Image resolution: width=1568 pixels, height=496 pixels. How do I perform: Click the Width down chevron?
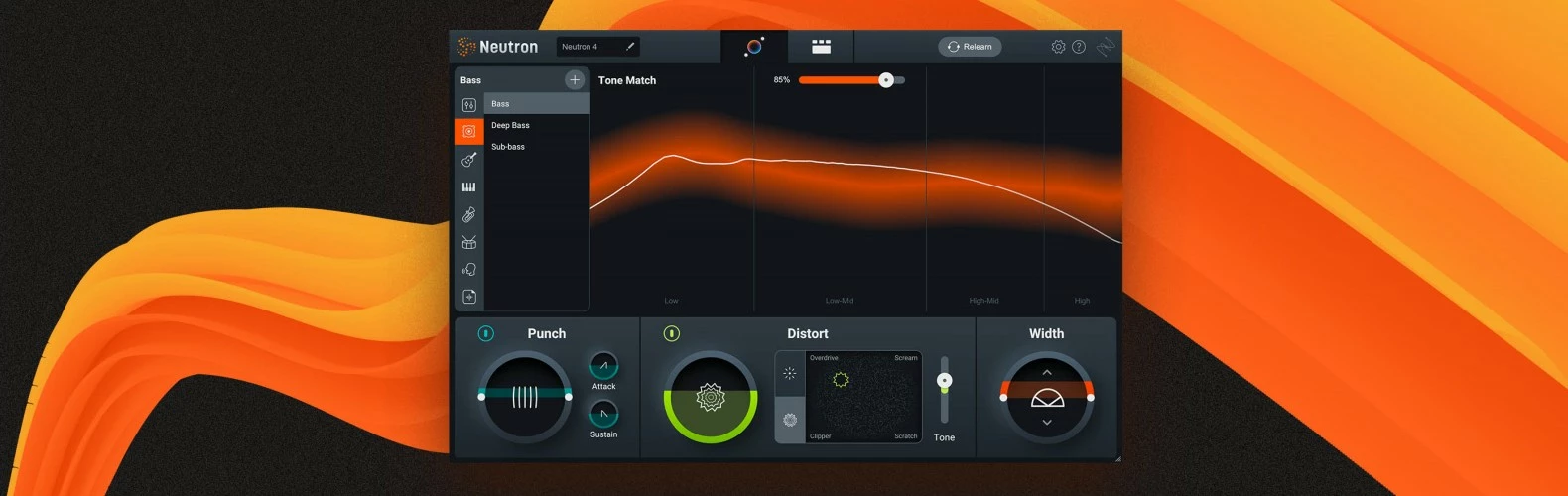click(x=1047, y=423)
